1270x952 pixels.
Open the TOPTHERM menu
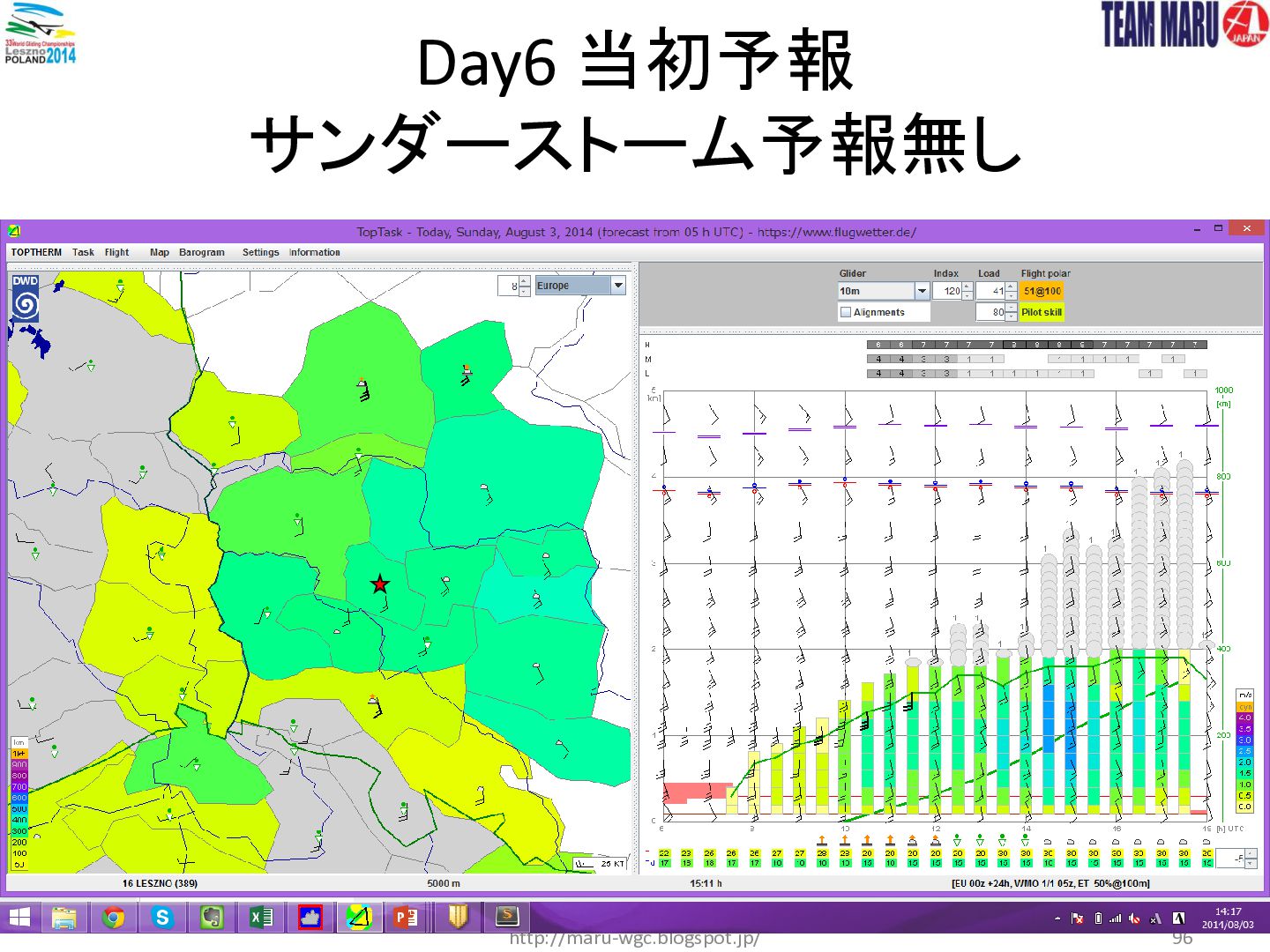click(36, 252)
